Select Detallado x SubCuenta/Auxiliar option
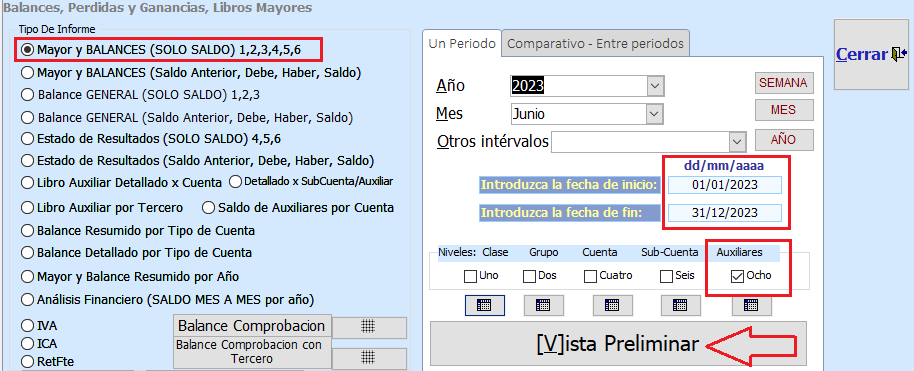 311,181
